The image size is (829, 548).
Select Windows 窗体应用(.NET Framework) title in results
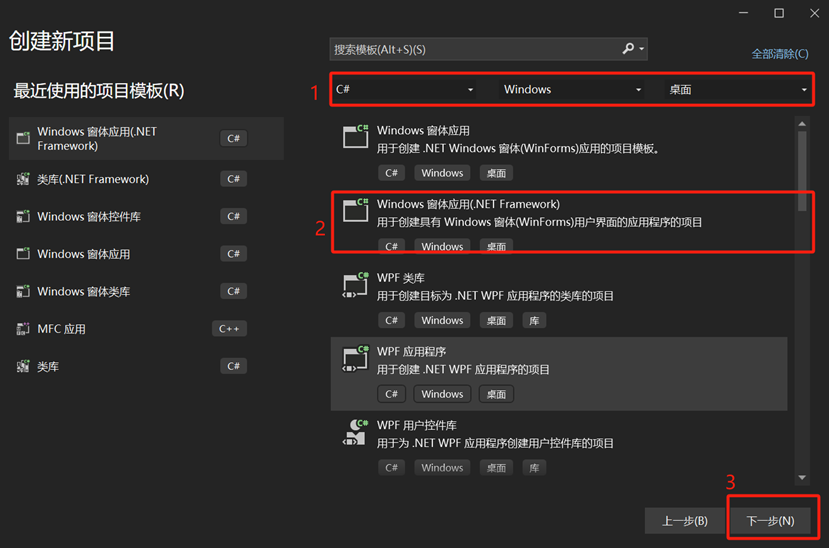click(x=468, y=204)
